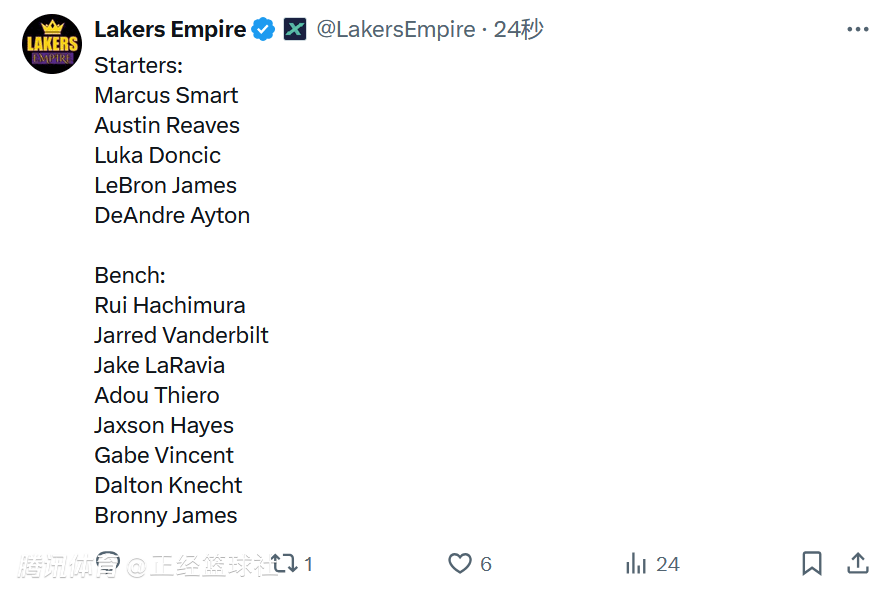Bookmark this Lakers Empire post
Screen dimensions: 891x594
pyautogui.click(x=812, y=564)
